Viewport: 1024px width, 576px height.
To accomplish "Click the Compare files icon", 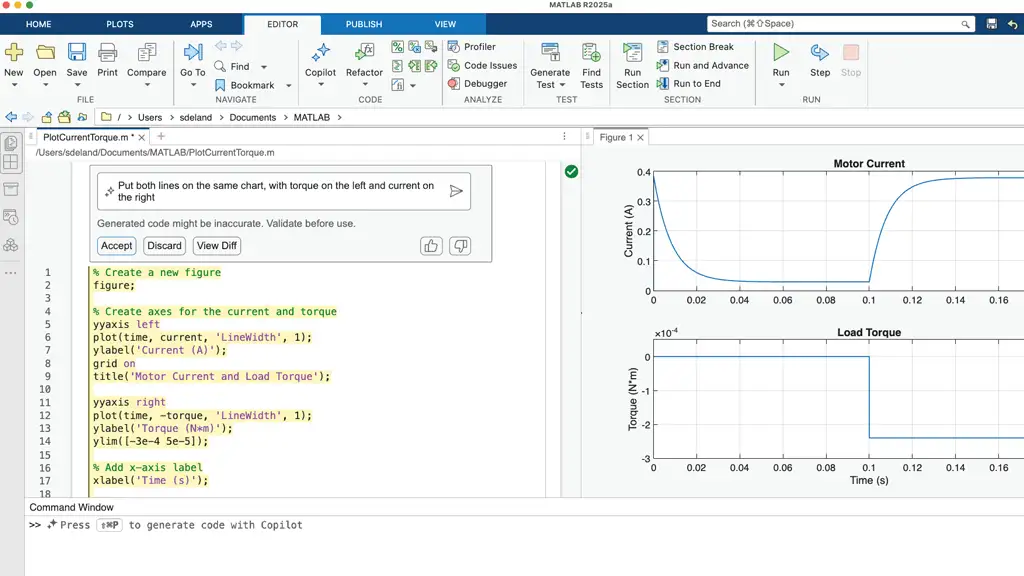I will (x=146, y=53).
